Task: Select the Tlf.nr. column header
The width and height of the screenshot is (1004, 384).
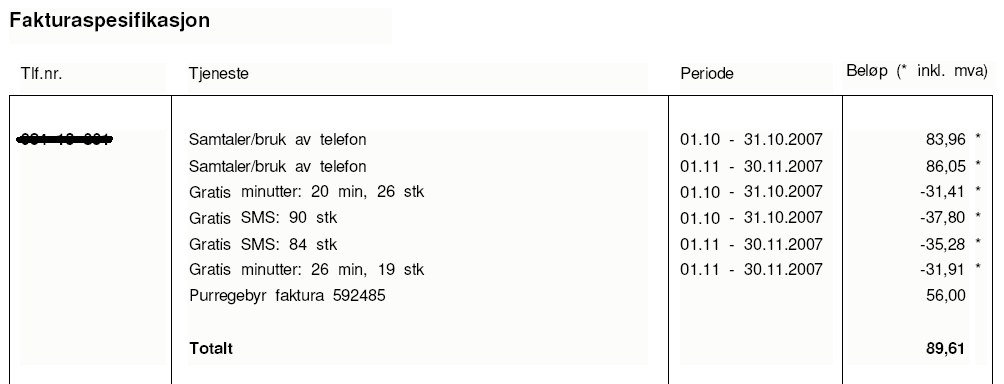Action: (42, 74)
